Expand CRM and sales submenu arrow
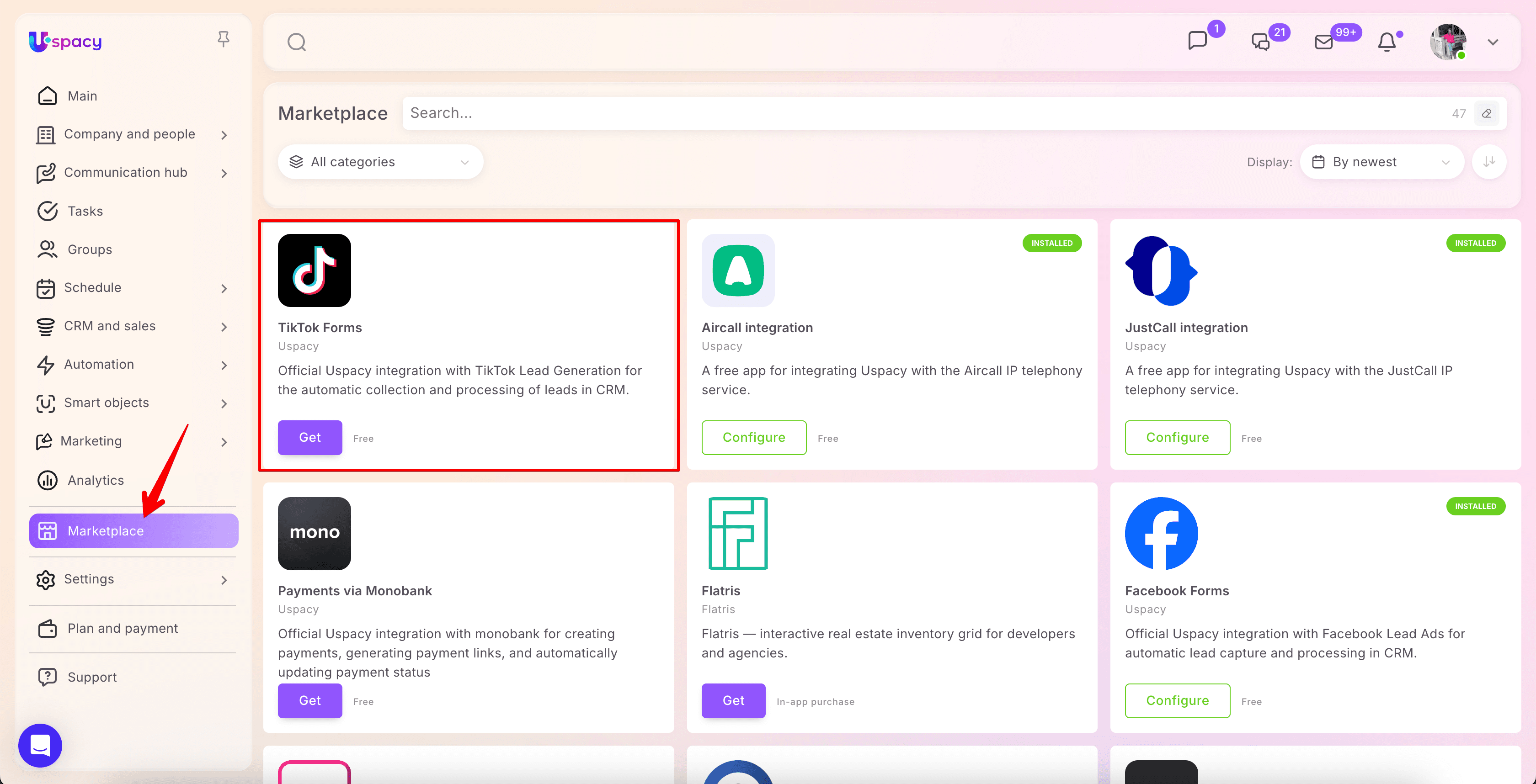Image resolution: width=1536 pixels, height=784 pixels. [x=224, y=327]
